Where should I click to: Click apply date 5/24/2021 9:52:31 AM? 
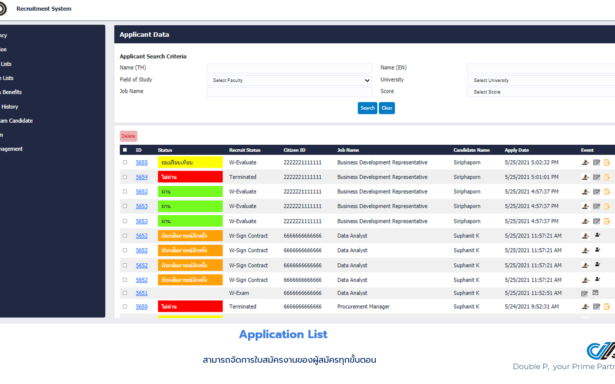(x=531, y=307)
